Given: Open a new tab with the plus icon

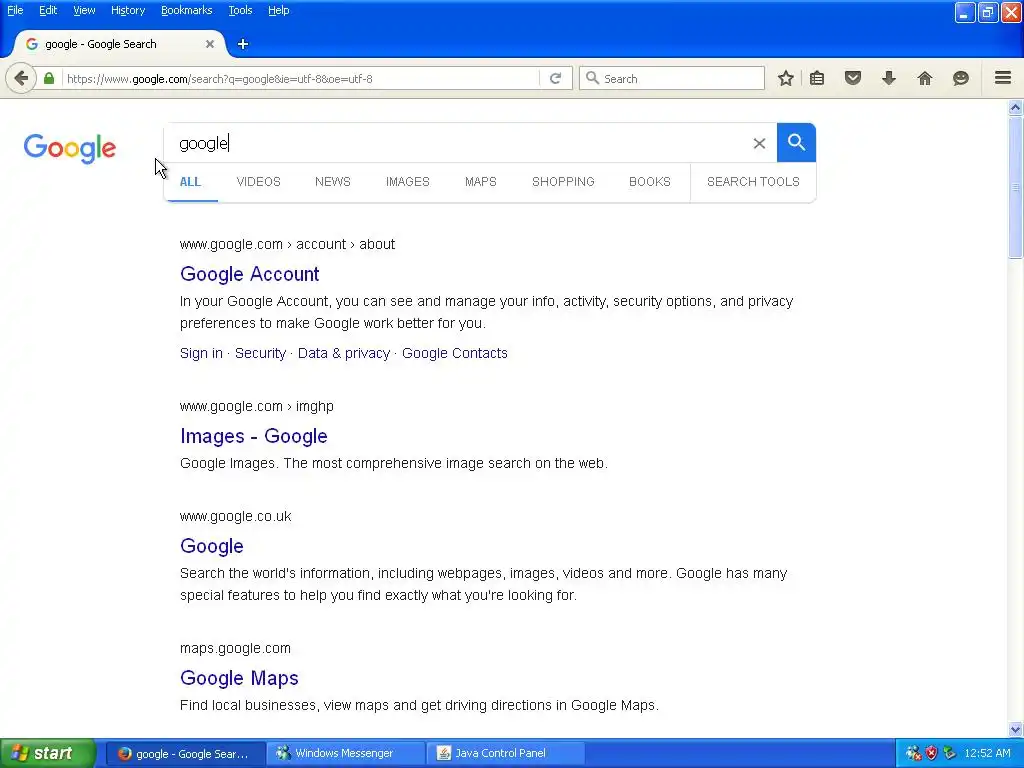Looking at the screenshot, I should 243,44.
